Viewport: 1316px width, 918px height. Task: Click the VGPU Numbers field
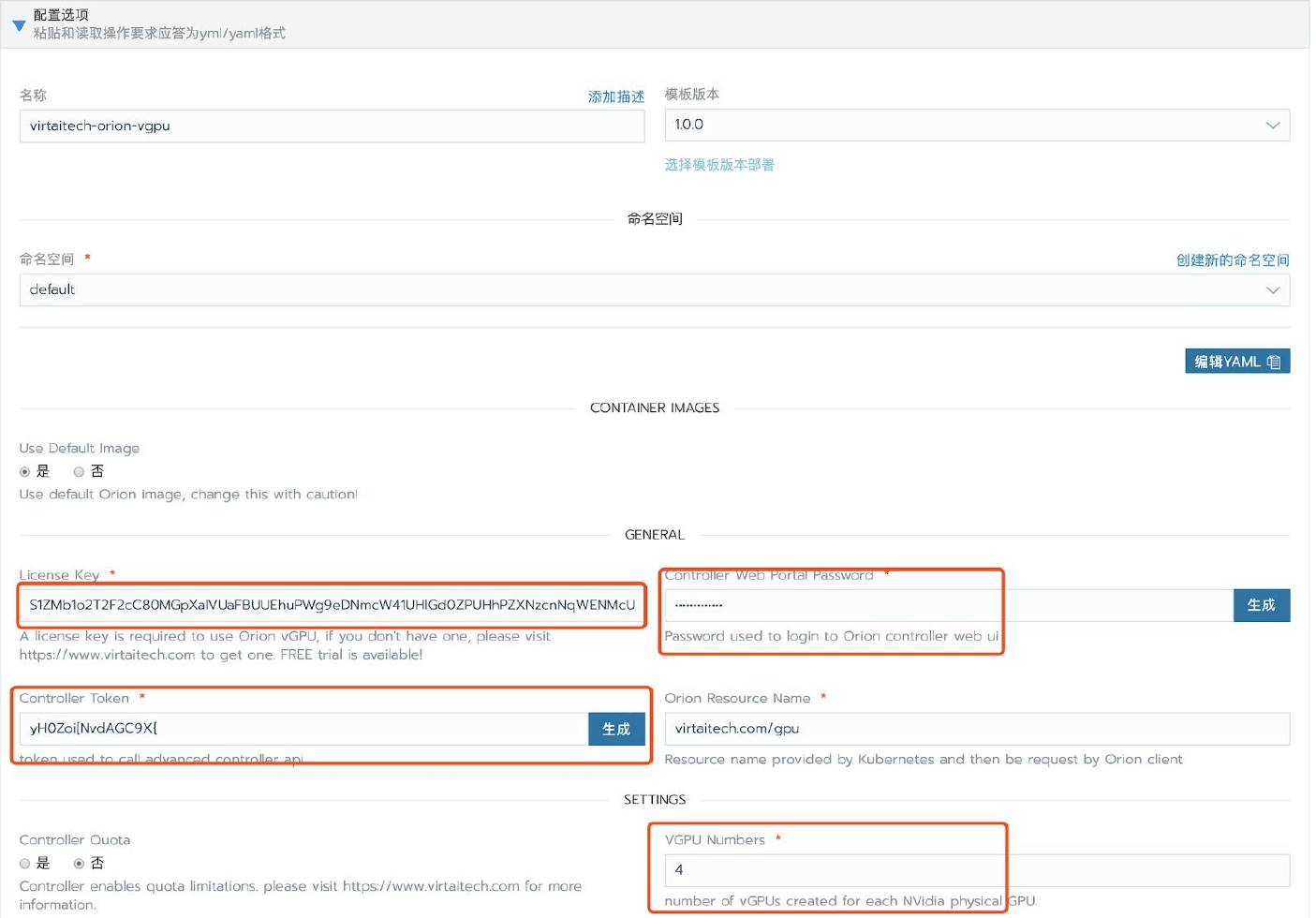pos(977,870)
